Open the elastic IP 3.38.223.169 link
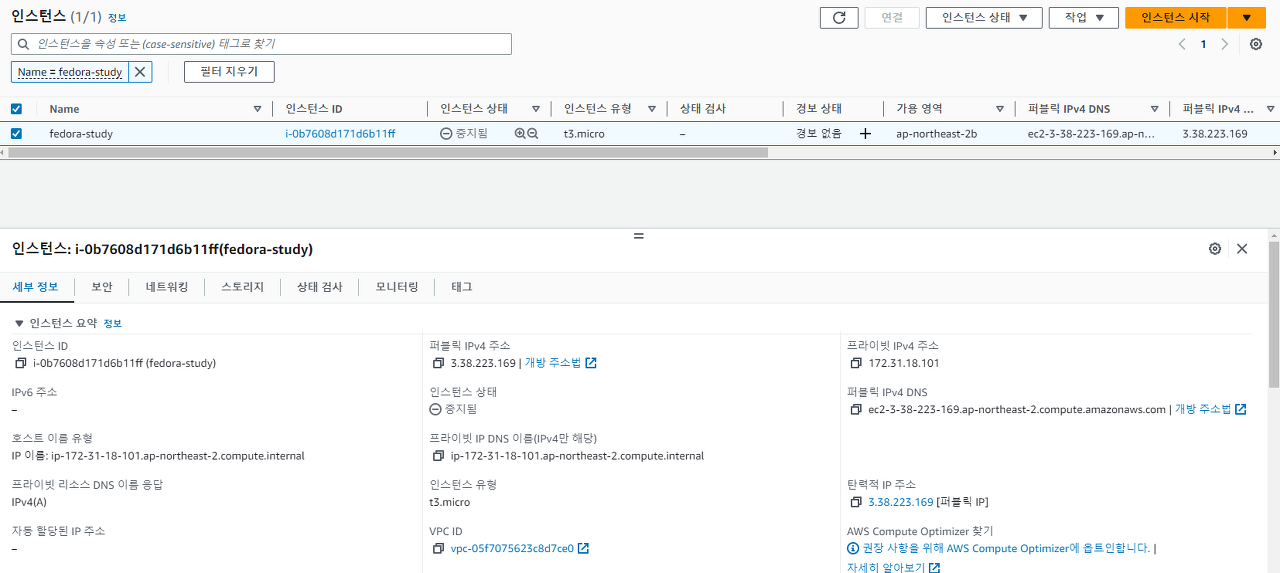1280x573 pixels. tap(901, 502)
